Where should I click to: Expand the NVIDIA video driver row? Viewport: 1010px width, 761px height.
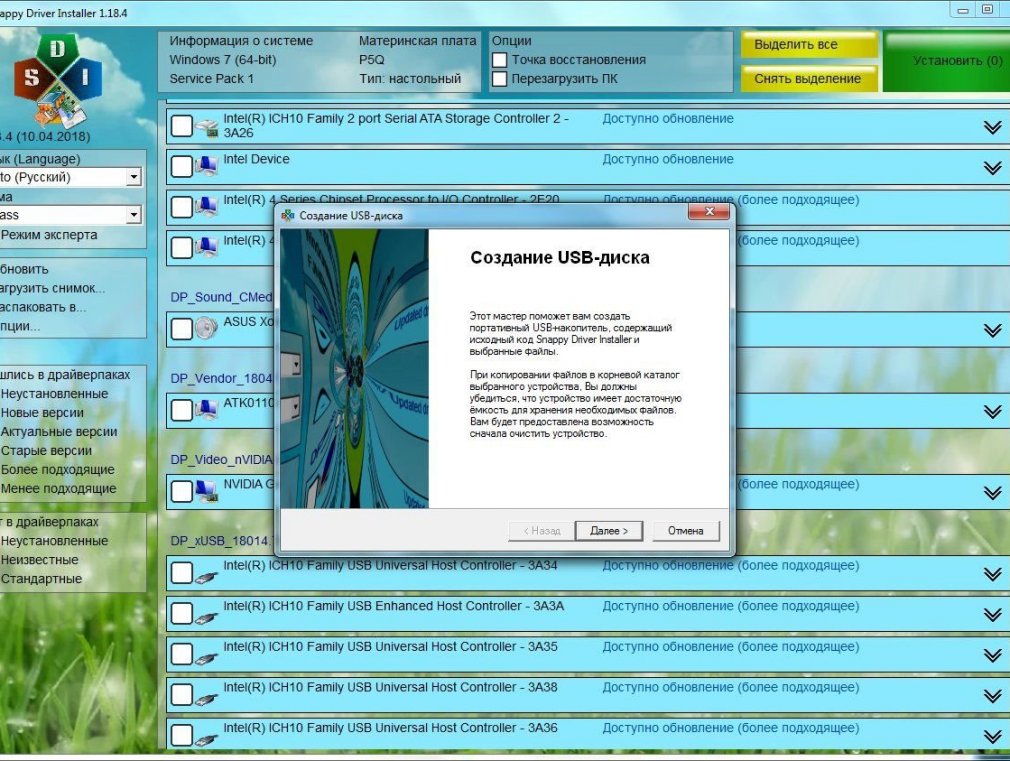coord(993,492)
